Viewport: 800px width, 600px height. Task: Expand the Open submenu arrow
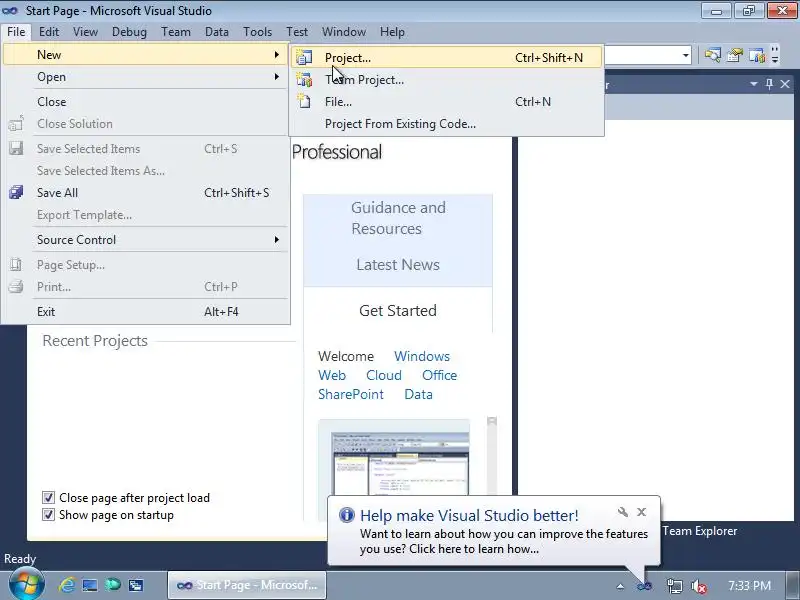tap(277, 77)
